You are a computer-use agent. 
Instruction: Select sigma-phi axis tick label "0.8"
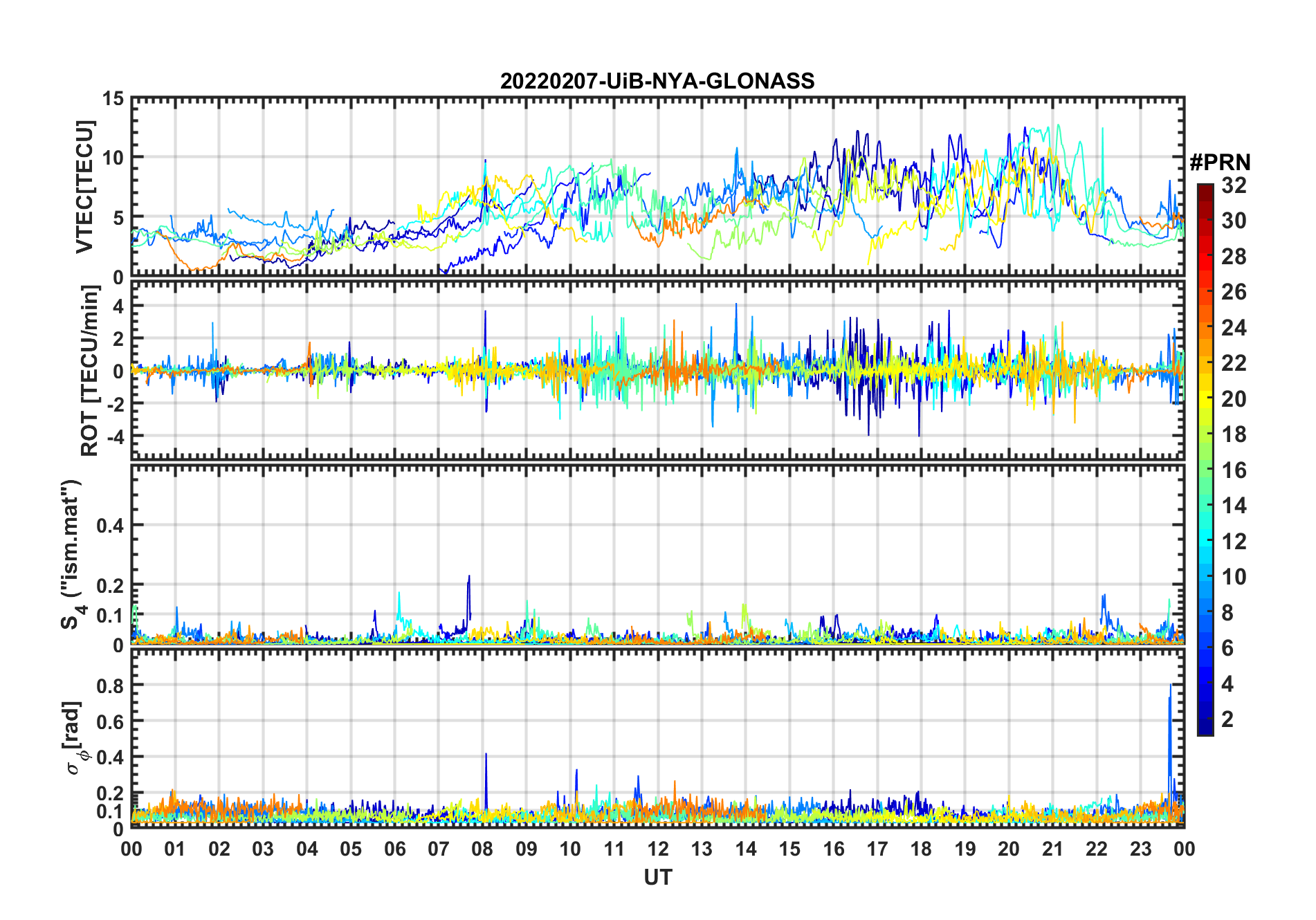[110, 686]
